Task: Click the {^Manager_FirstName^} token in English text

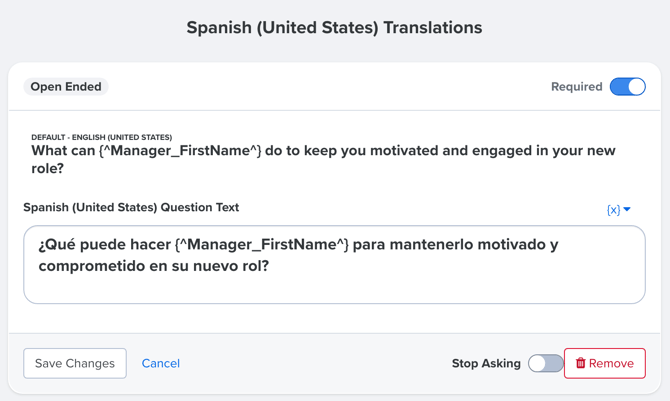Action: [180, 150]
